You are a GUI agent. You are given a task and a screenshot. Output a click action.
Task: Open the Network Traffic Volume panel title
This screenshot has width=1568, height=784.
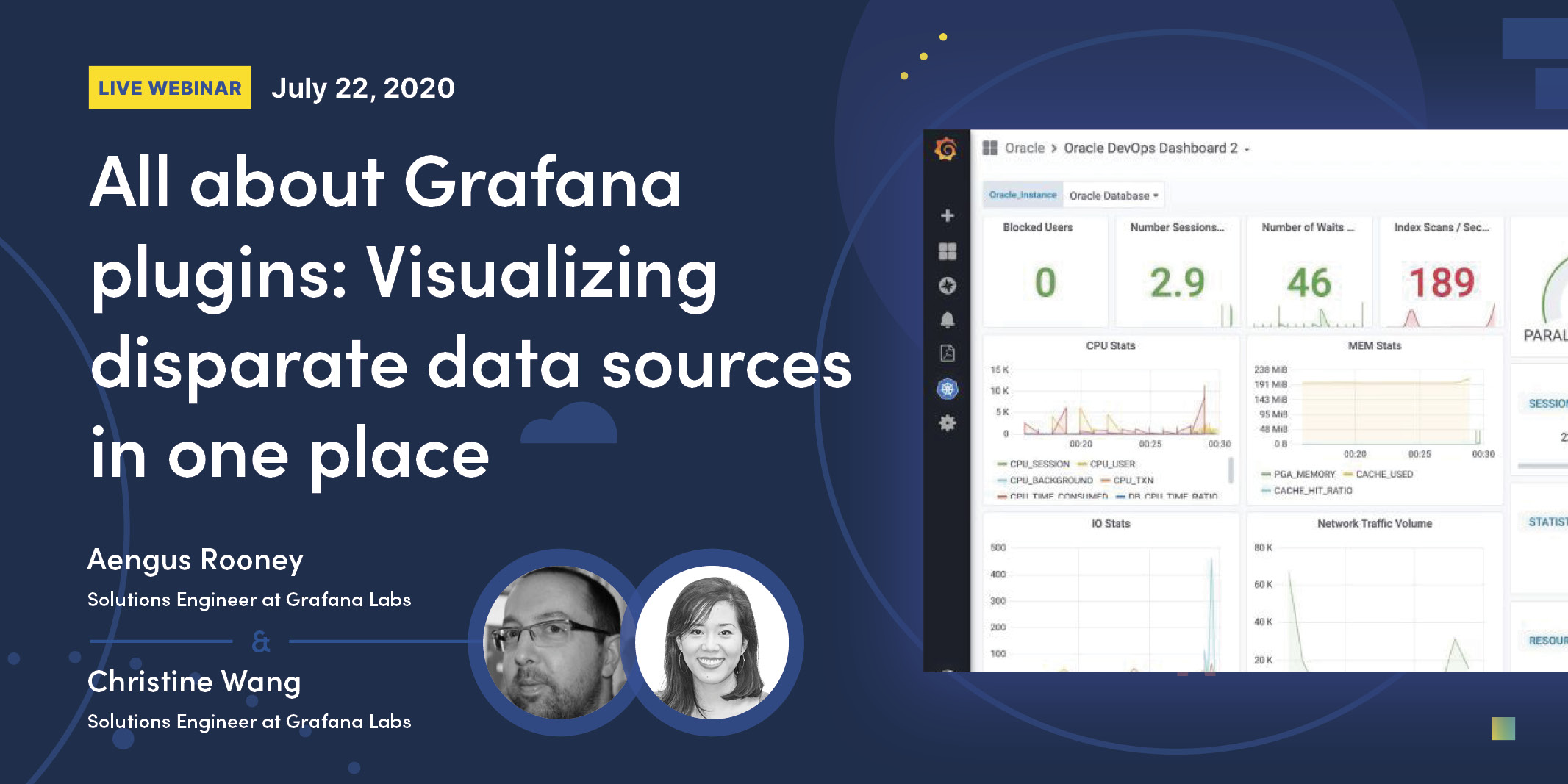point(1374,523)
